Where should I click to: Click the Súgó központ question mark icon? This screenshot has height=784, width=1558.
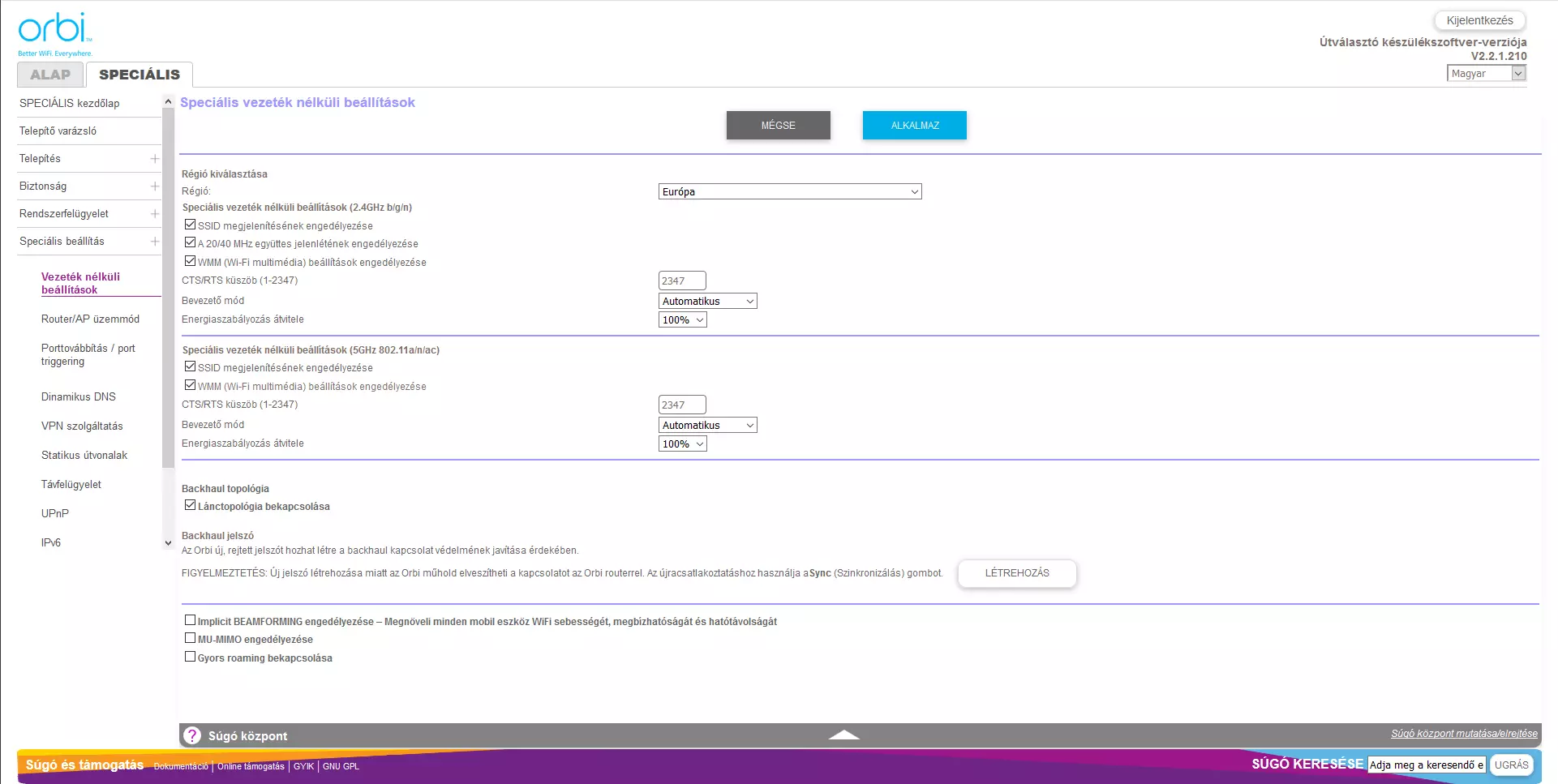(192, 735)
